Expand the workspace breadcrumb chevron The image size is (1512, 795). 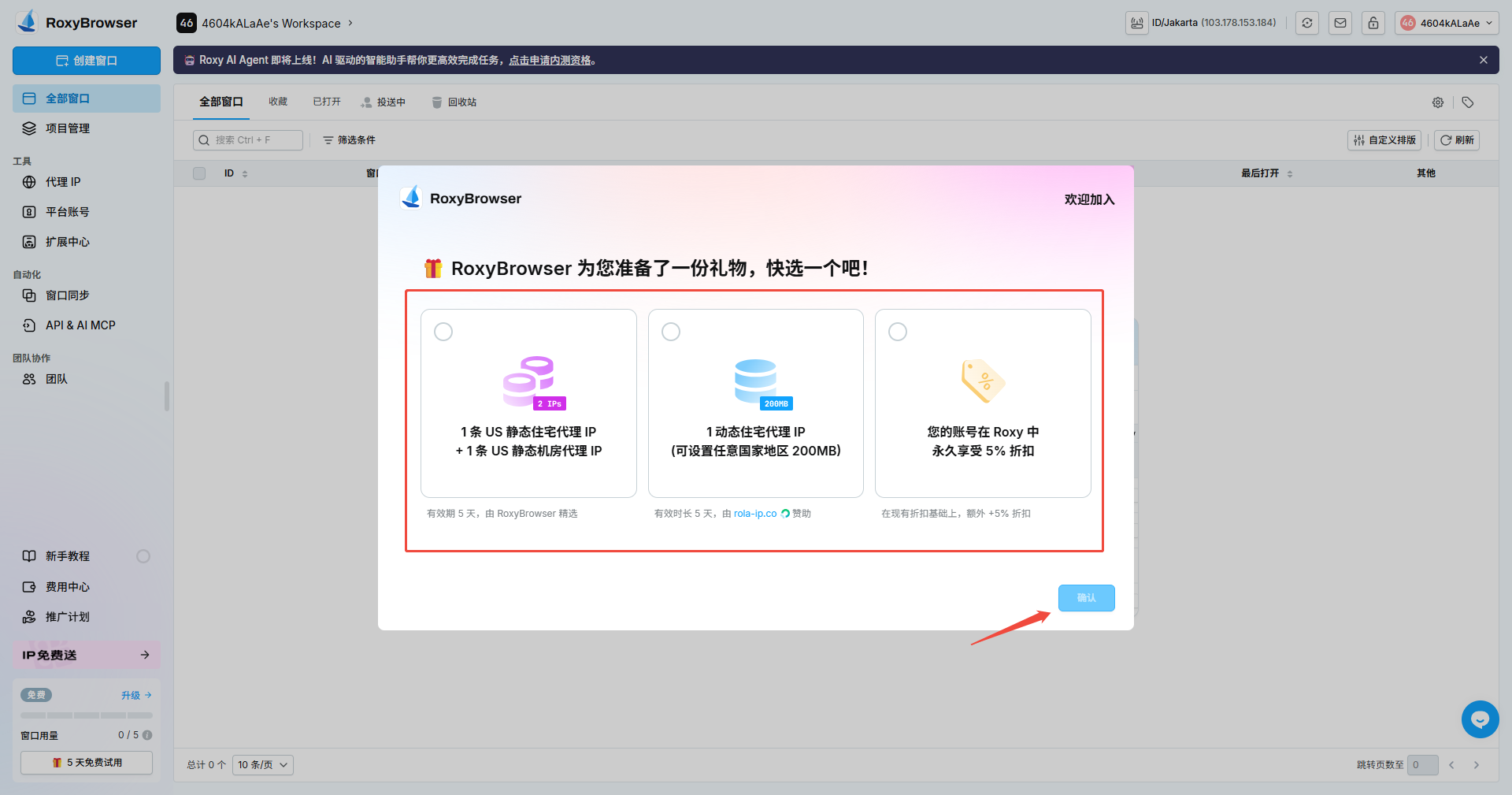point(351,23)
